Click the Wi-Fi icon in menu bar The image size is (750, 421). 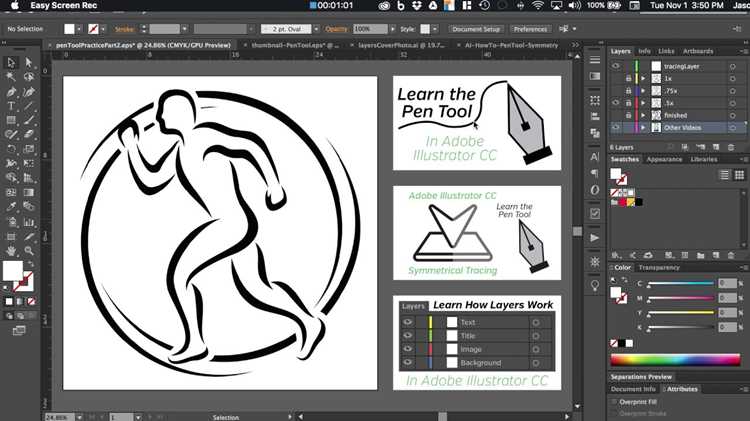point(538,6)
